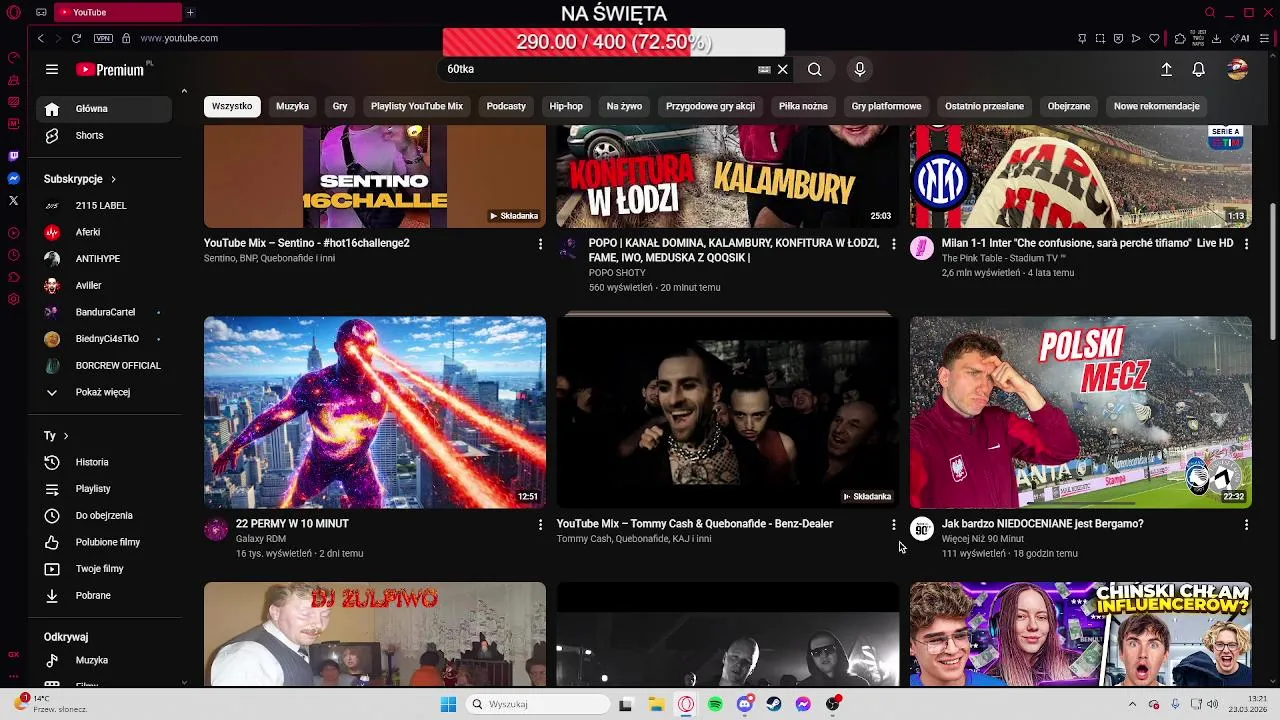
Task: Select the Podcasty filter chip
Action: [506, 106]
